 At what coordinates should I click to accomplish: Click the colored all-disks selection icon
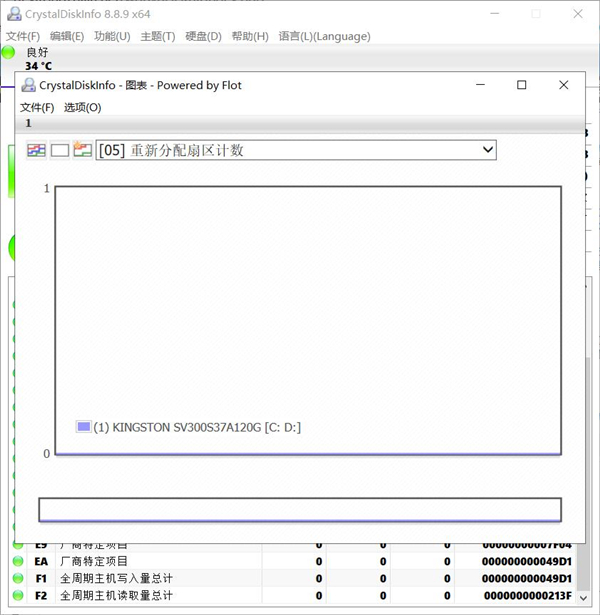click(36, 150)
